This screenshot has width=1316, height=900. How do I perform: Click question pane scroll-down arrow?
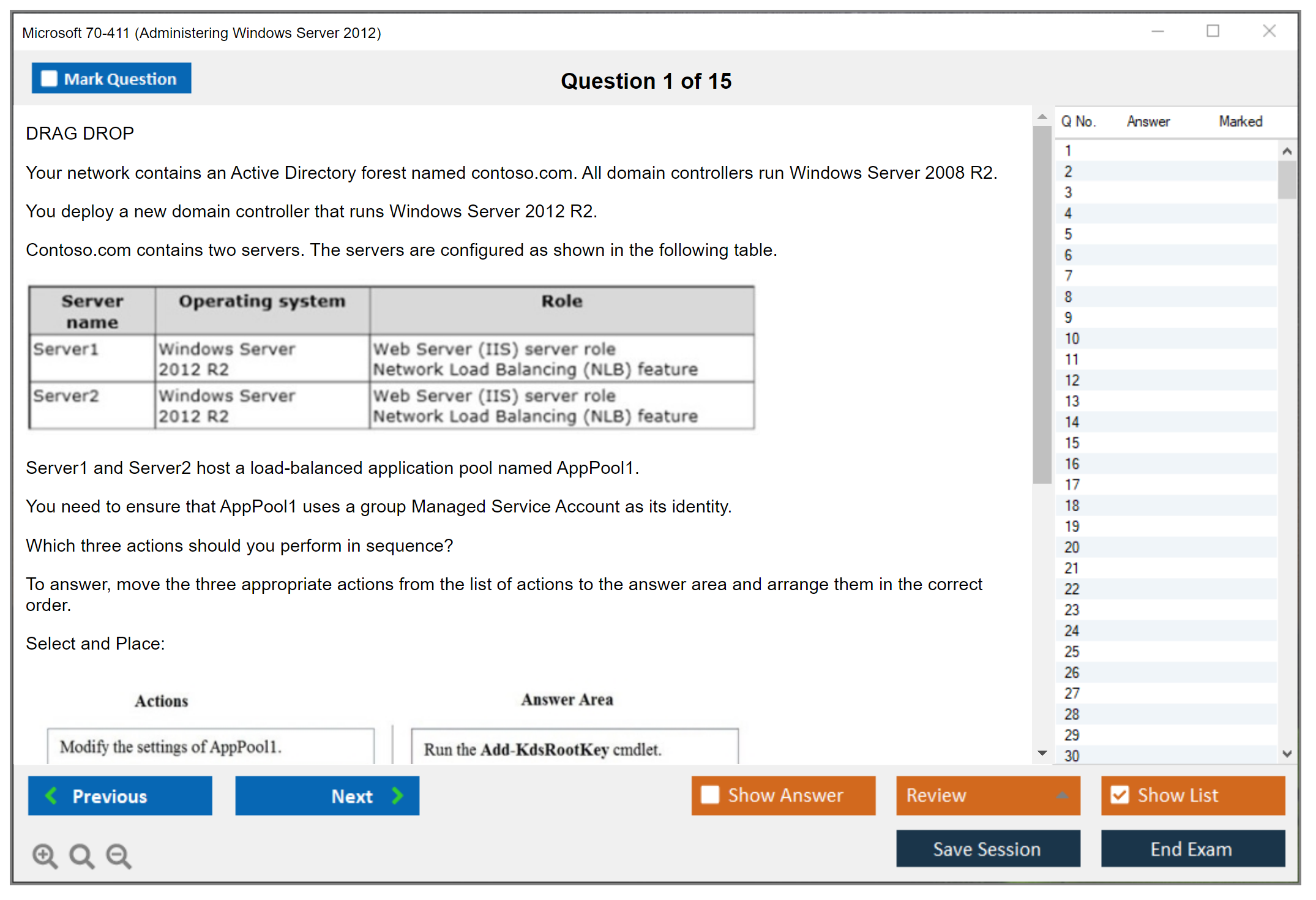(1042, 753)
